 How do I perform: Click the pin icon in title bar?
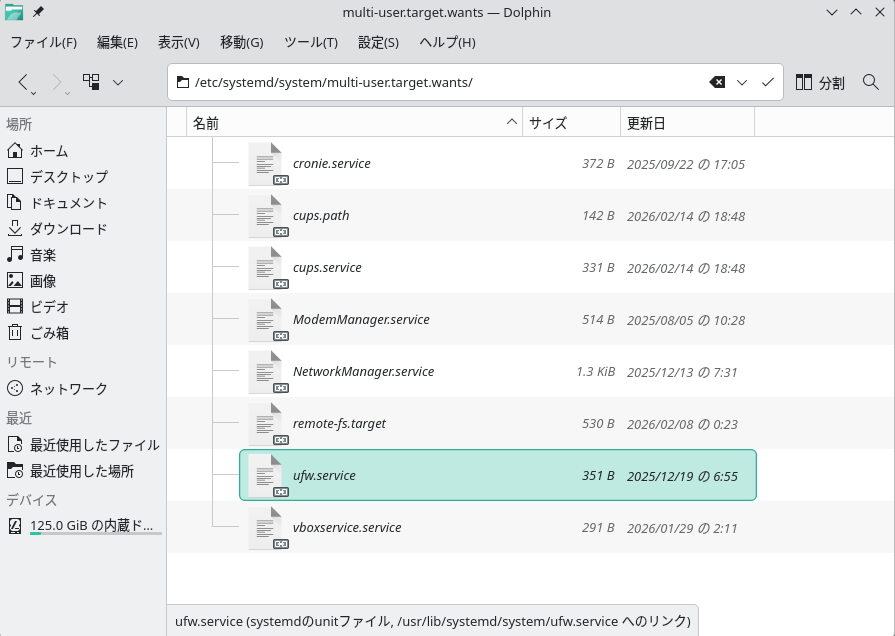pyautogui.click(x=38, y=12)
